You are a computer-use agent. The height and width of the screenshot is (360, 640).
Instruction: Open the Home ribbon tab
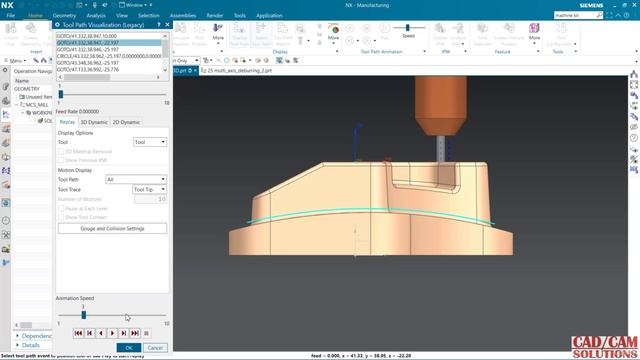tap(35, 16)
